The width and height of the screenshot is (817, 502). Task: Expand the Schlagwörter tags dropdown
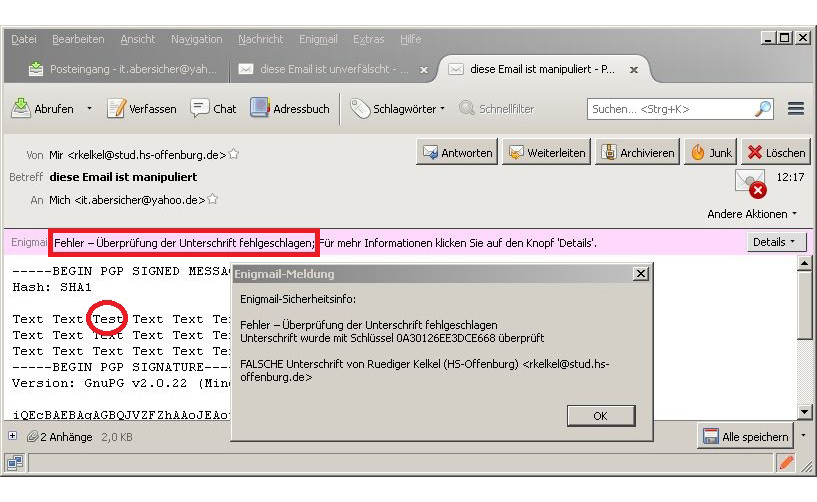[x=442, y=109]
